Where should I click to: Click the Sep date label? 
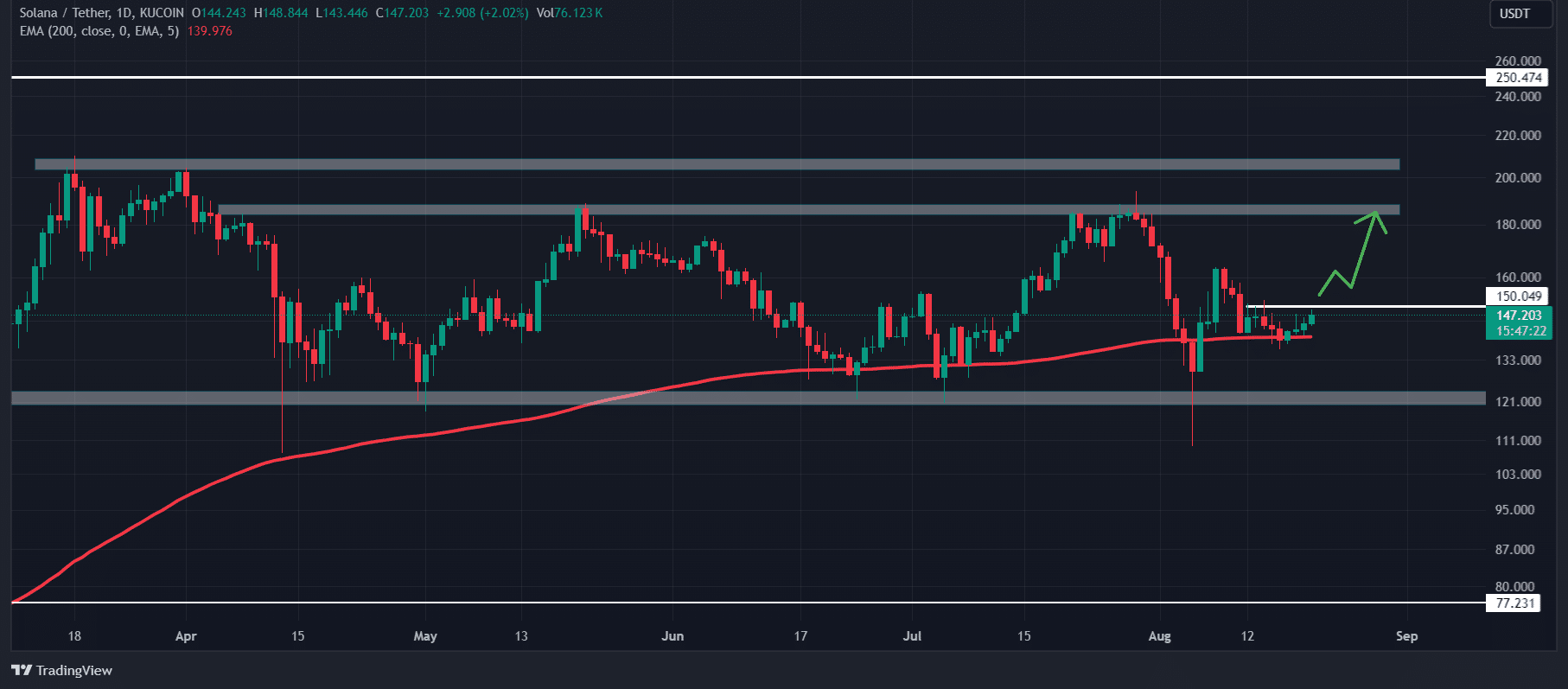tap(1407, 636)
